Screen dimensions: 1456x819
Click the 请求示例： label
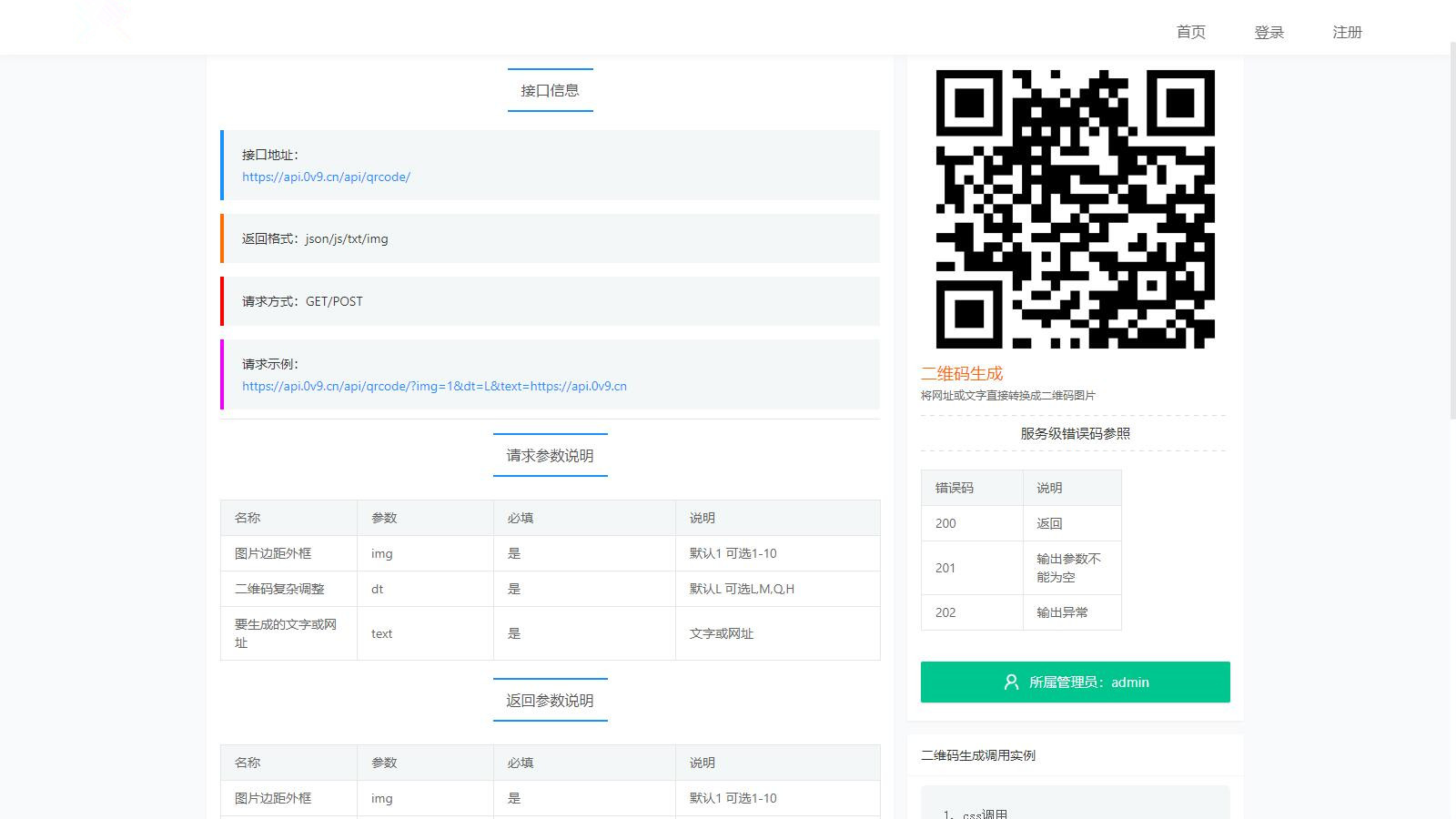[270, 364]
